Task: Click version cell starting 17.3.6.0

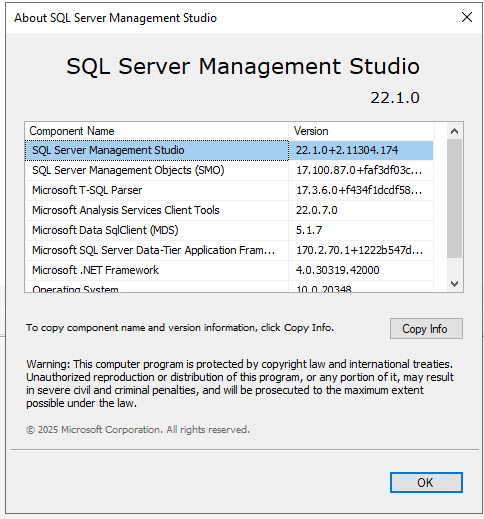Action: (361, 190)
